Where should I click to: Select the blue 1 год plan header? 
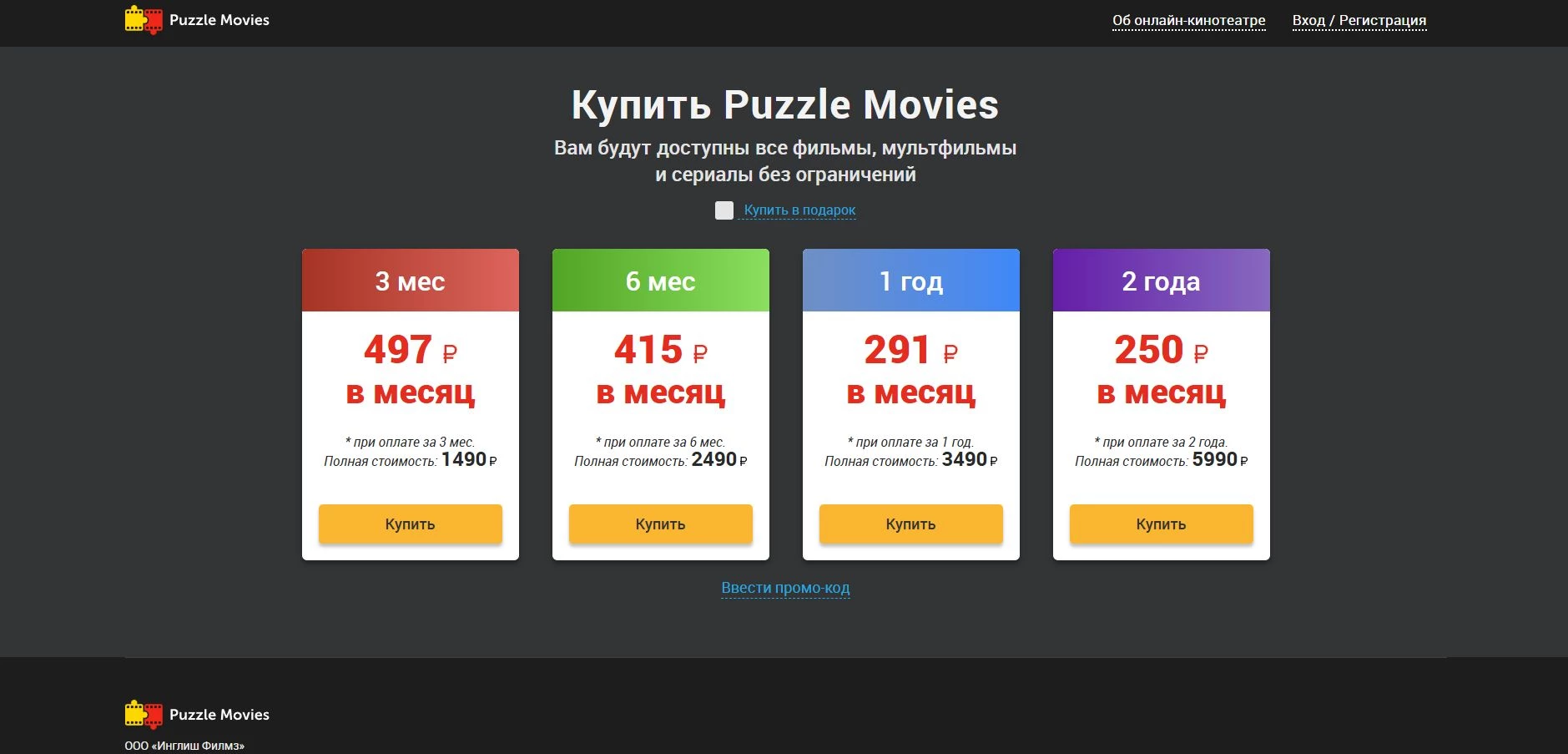910,281
